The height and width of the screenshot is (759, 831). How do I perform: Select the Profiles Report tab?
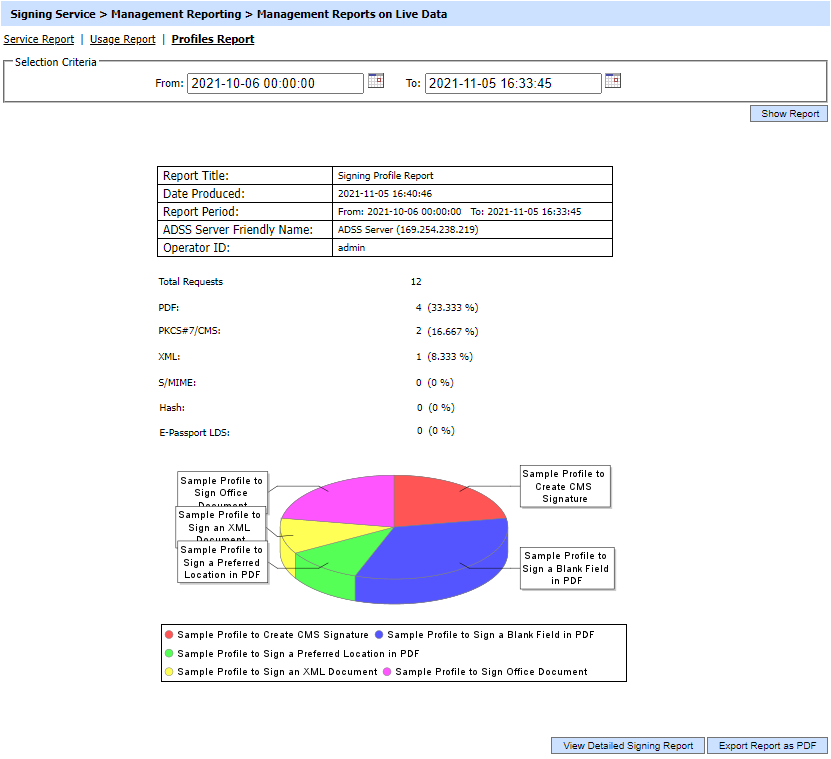click(x=213, y=39)
